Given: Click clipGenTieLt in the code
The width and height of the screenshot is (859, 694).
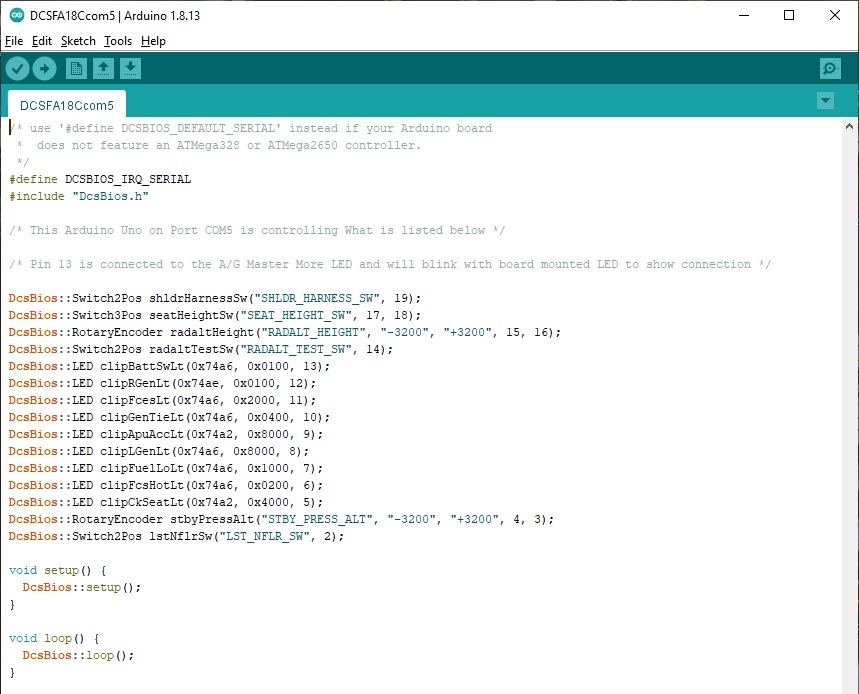Looking at the screenshot, I should pyautogui.click(x=142, y=417).
